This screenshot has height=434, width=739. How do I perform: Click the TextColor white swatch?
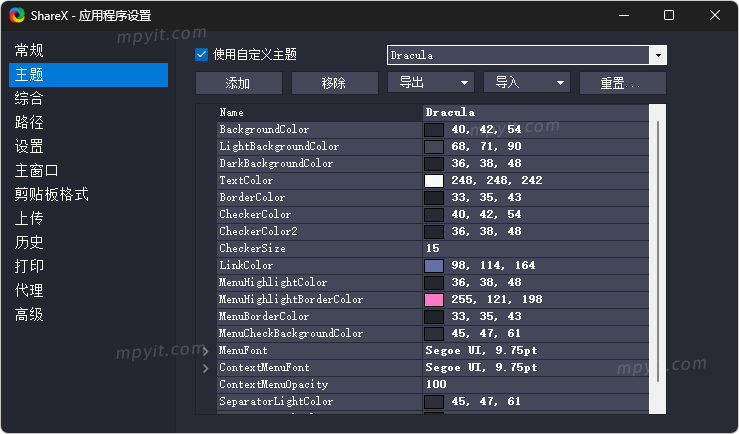(x=434, y=180)
